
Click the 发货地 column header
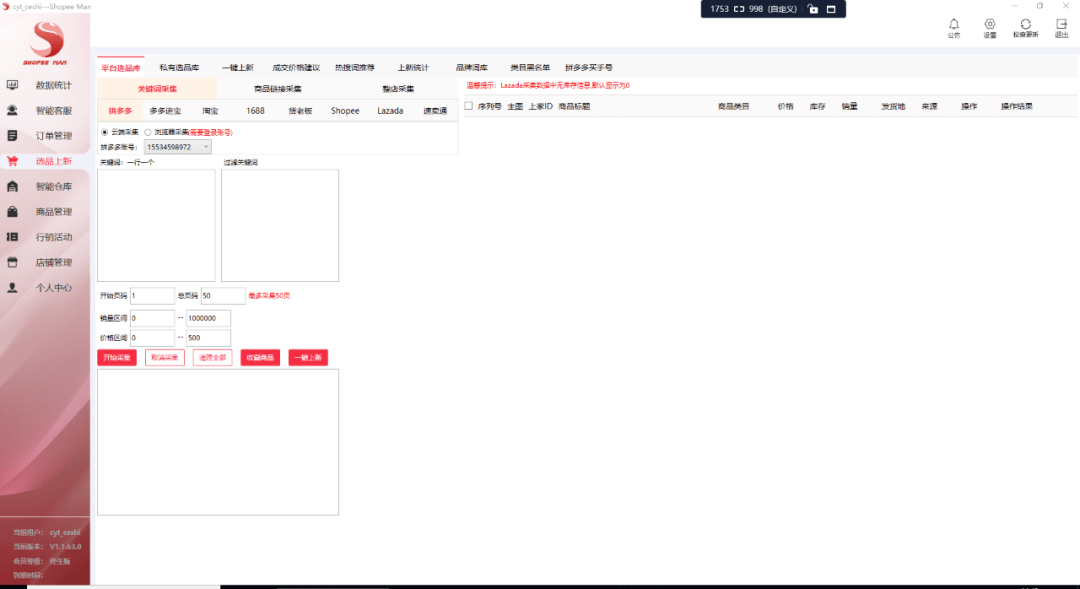[x=893, y=106]
